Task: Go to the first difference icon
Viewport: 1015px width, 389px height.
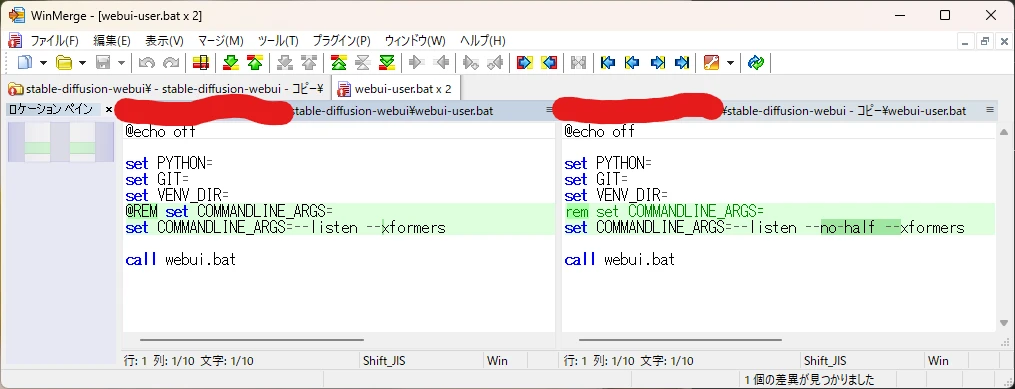Action: click(x=338, y=63)
